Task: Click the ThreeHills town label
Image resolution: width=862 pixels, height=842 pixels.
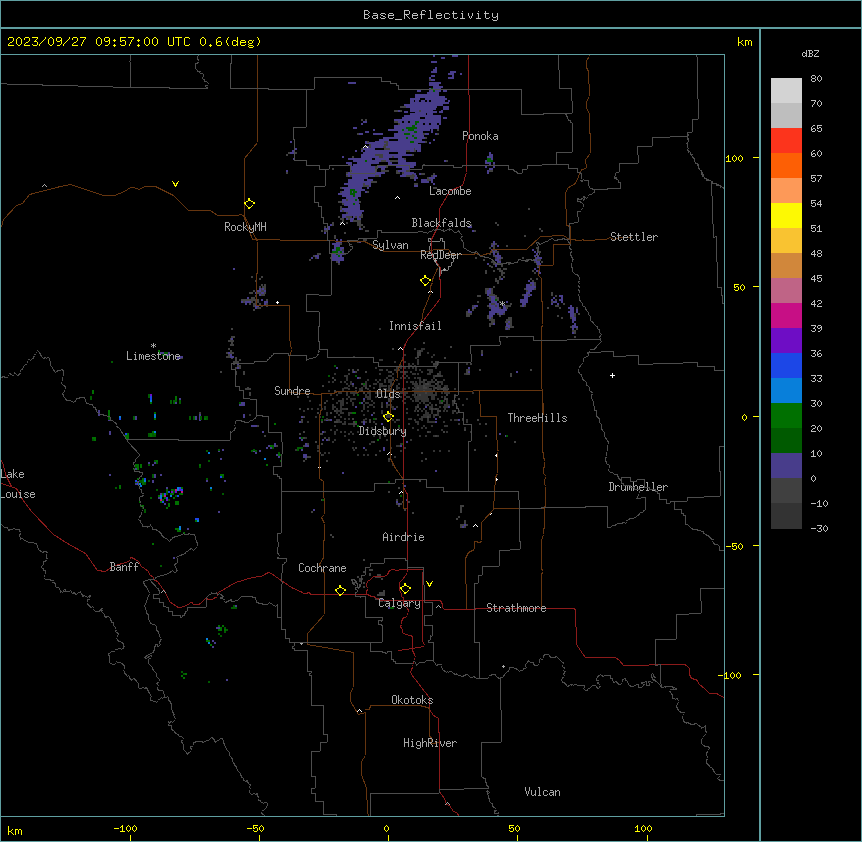Action: (x=538, y=418)
